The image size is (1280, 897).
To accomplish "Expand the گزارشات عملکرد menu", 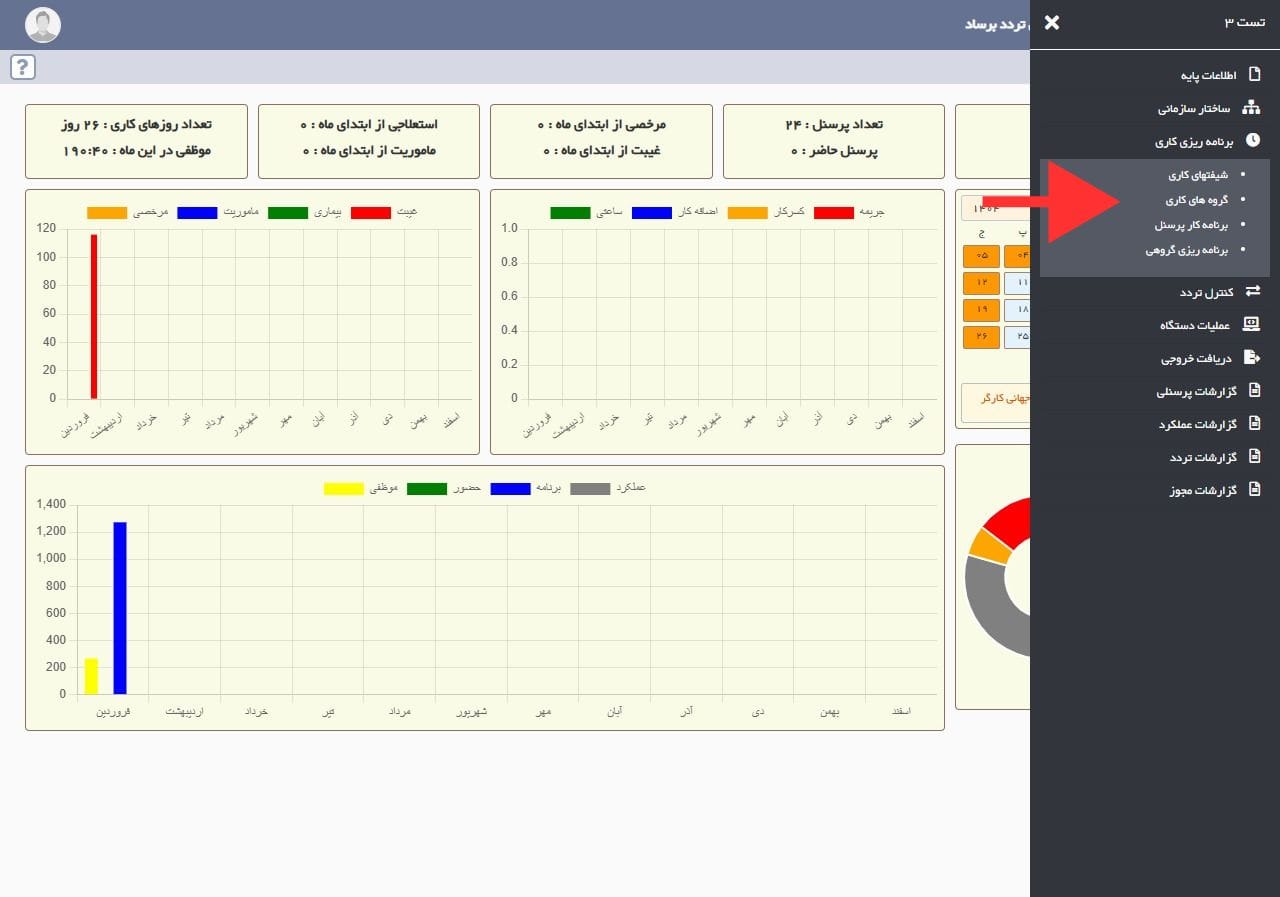I will [1195, 424].
